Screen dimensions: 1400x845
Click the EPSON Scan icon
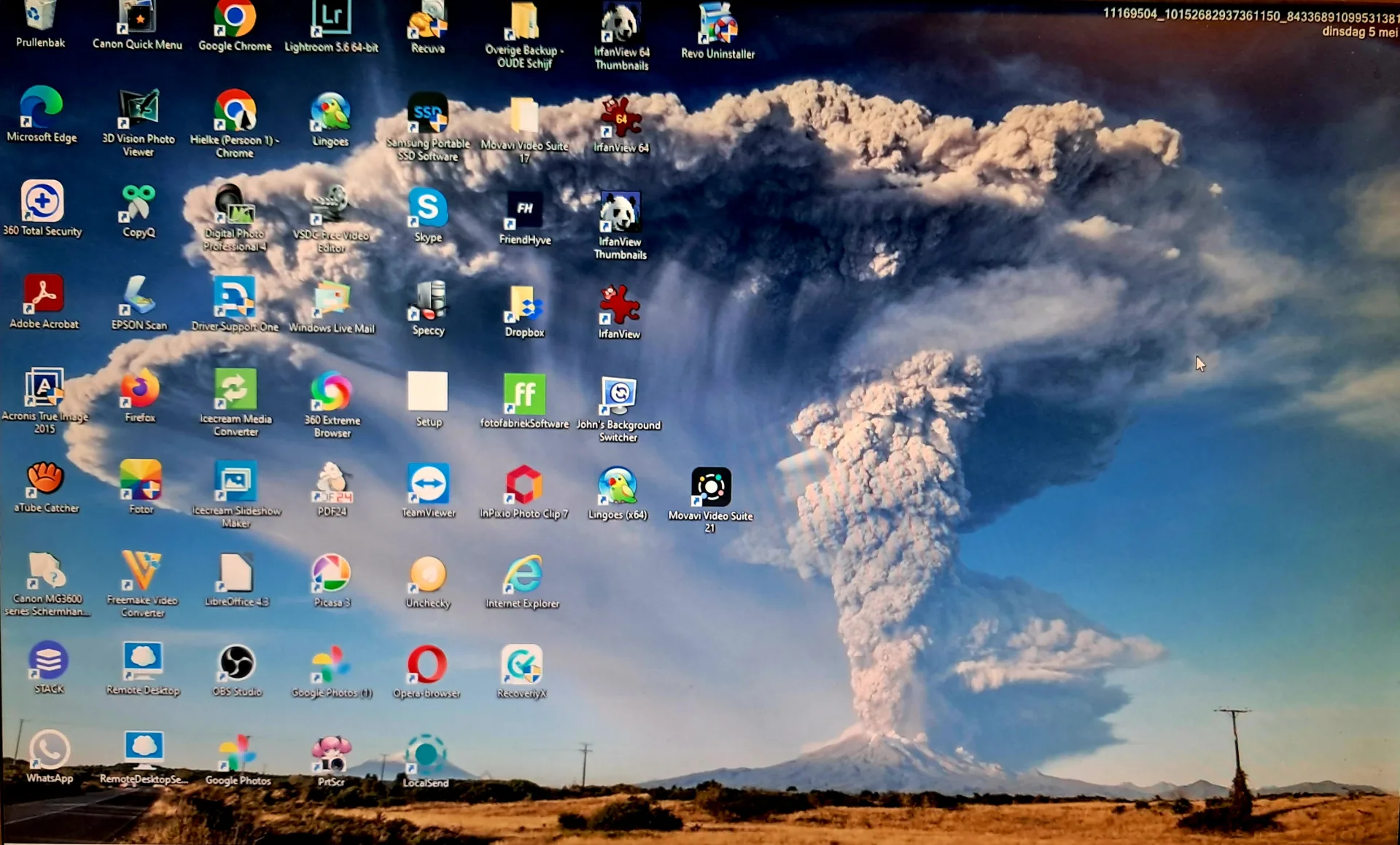coord(139,296)
